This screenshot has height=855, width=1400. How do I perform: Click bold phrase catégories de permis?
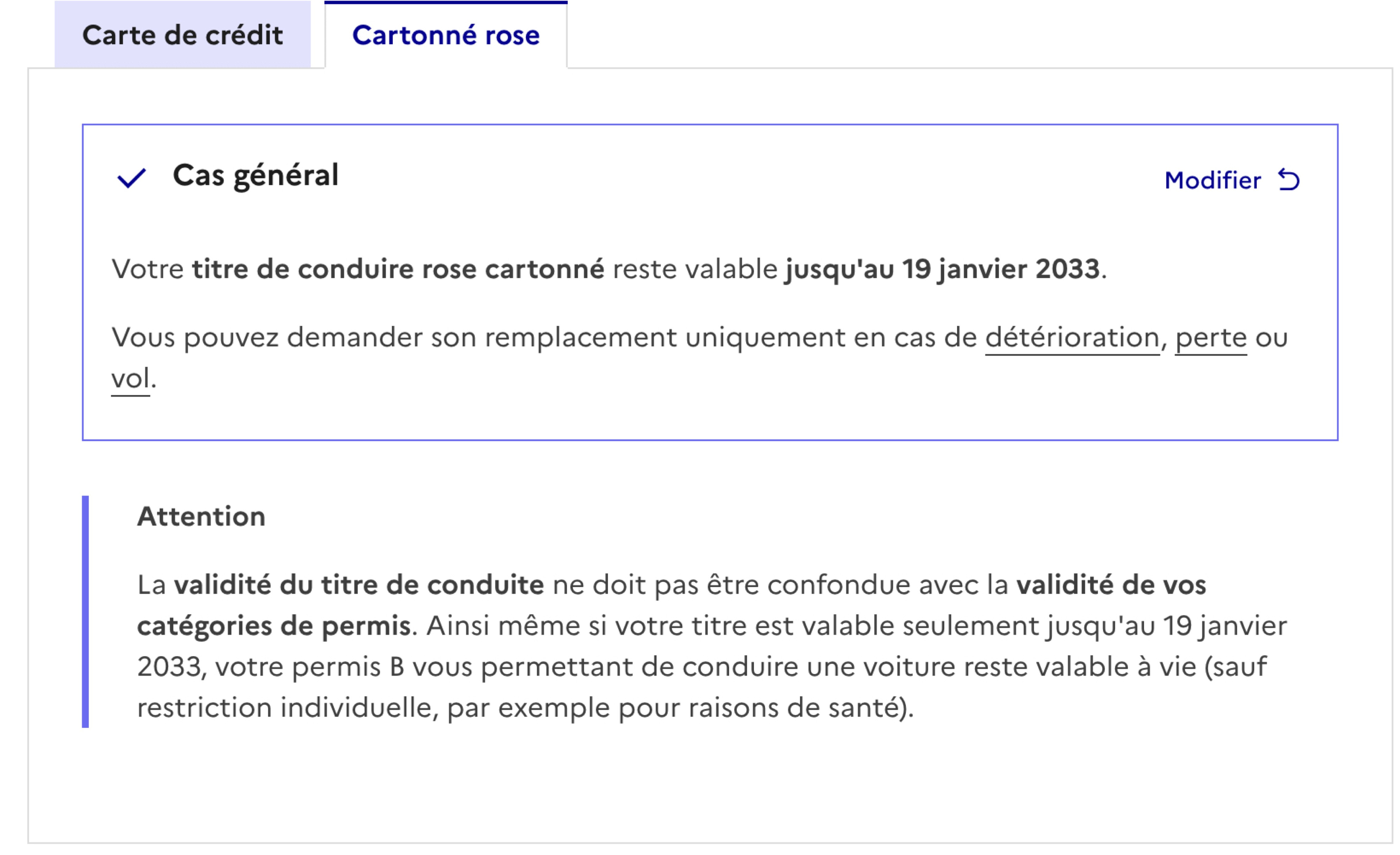pos(274,627)
